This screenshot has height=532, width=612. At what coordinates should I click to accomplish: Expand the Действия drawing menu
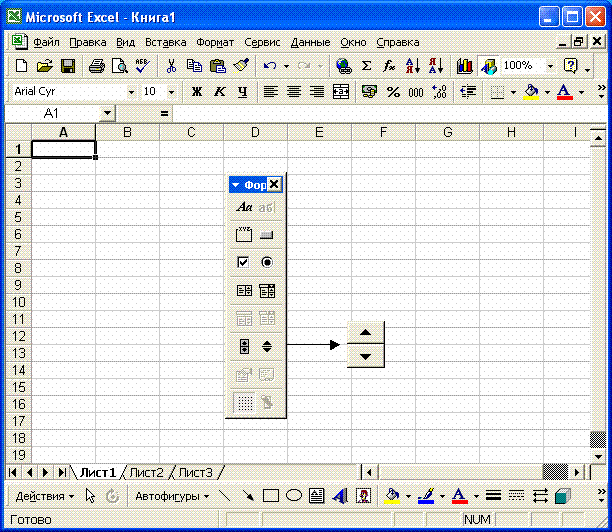(44, 496)
